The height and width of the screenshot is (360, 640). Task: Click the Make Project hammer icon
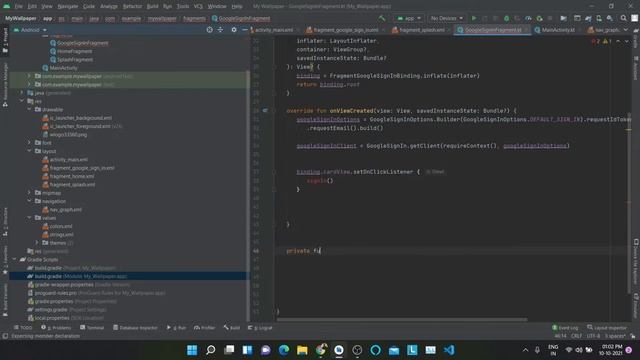click(382, 18)
